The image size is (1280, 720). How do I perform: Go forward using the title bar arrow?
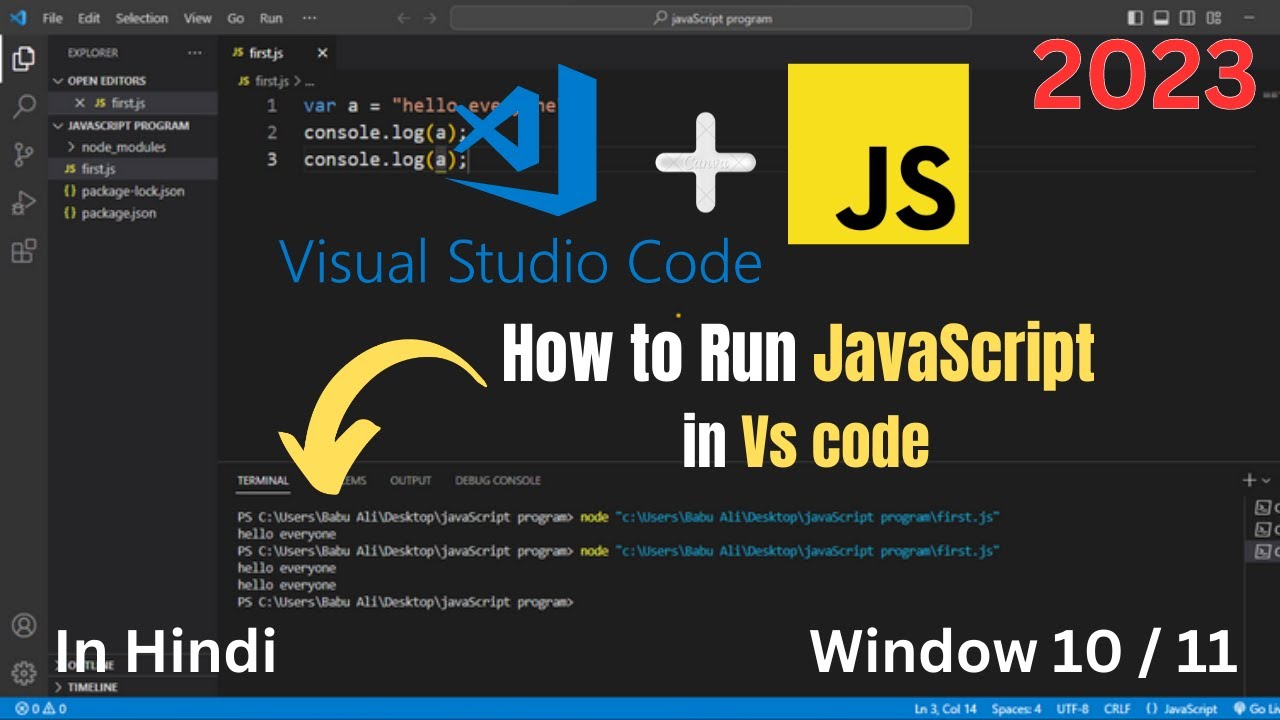tap(432, 18)
